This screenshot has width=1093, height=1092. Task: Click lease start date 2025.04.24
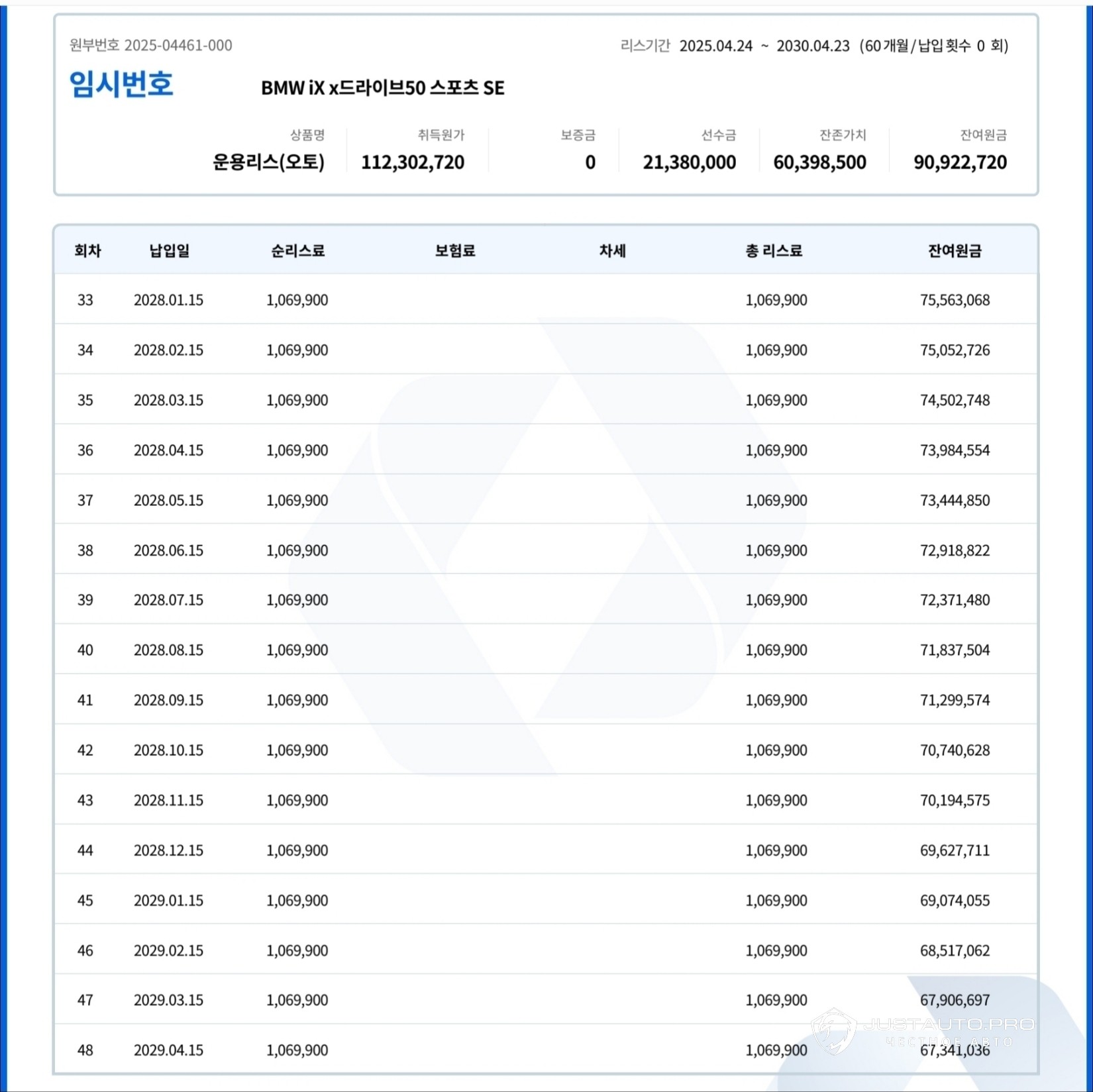(716, 46)
